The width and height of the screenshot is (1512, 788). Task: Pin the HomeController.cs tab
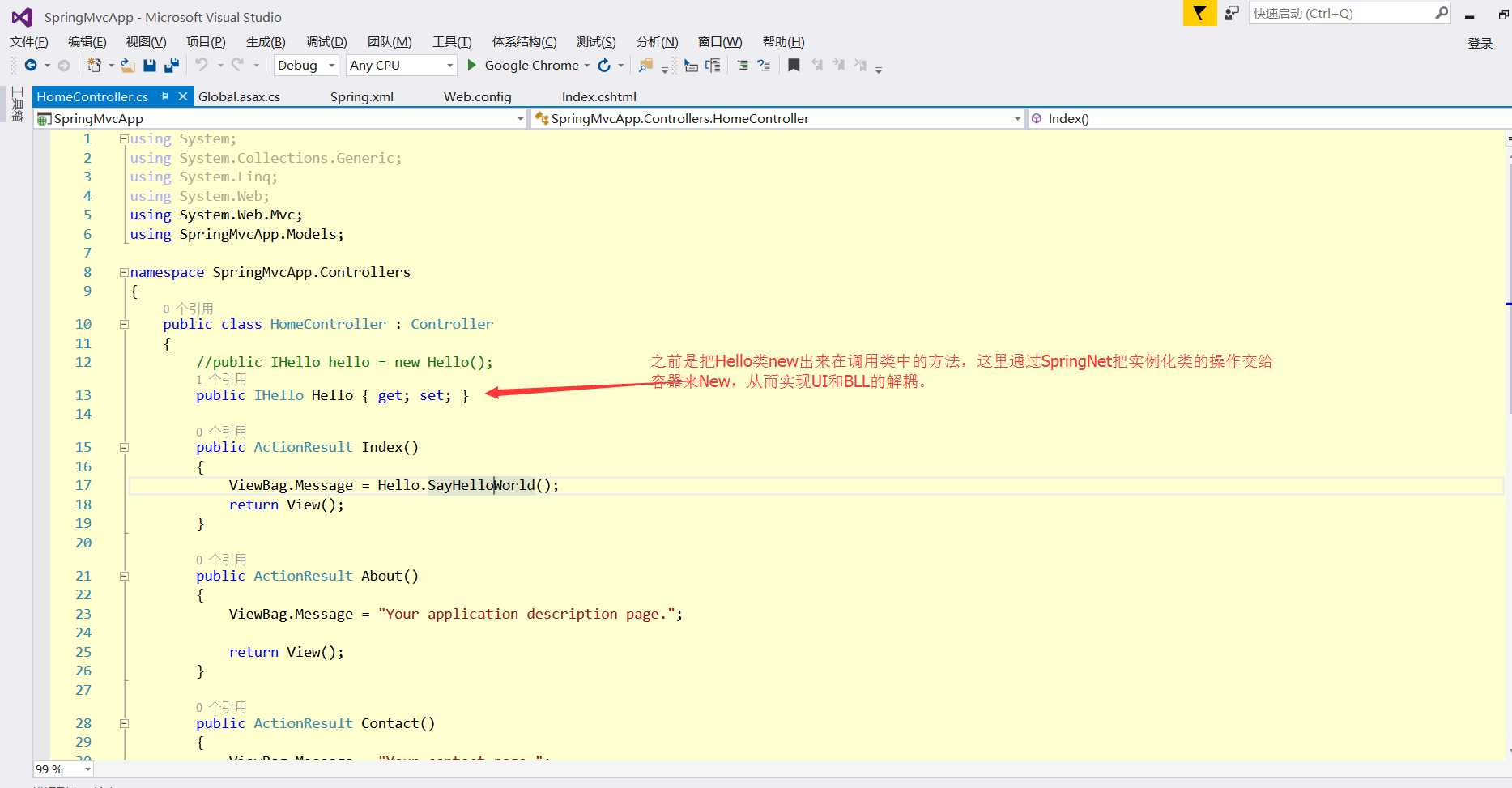pos(164,96)
